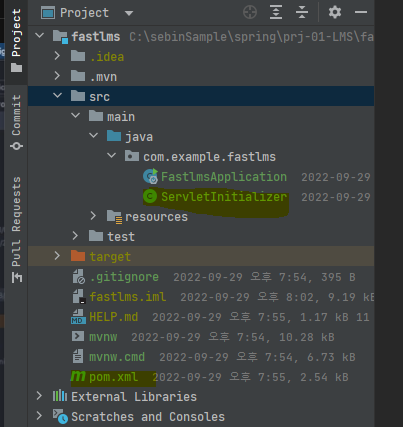The height and width of the screenshot is (427, 403).
Task: Select the fastlms.iml file name
Action: pos(128,296)
